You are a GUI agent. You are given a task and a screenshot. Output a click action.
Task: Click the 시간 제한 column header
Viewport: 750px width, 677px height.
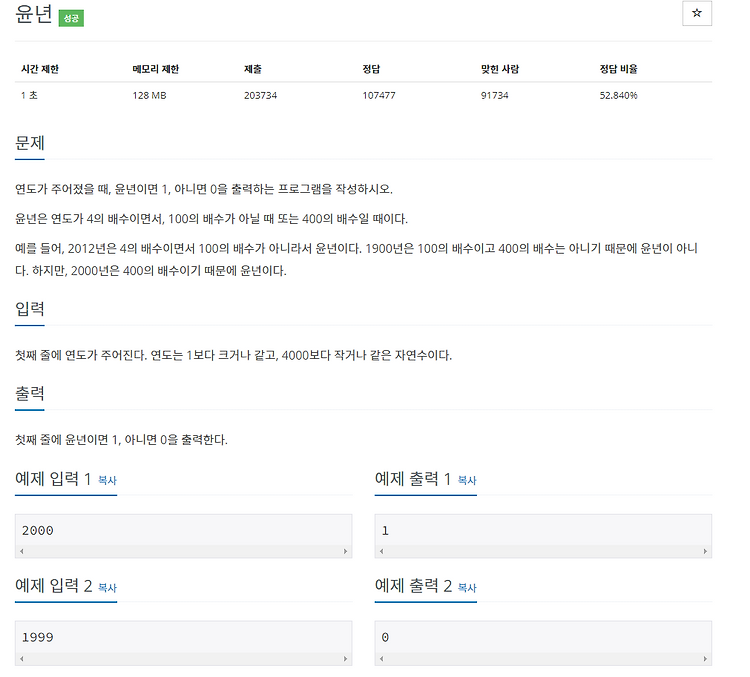coord(40,69)
